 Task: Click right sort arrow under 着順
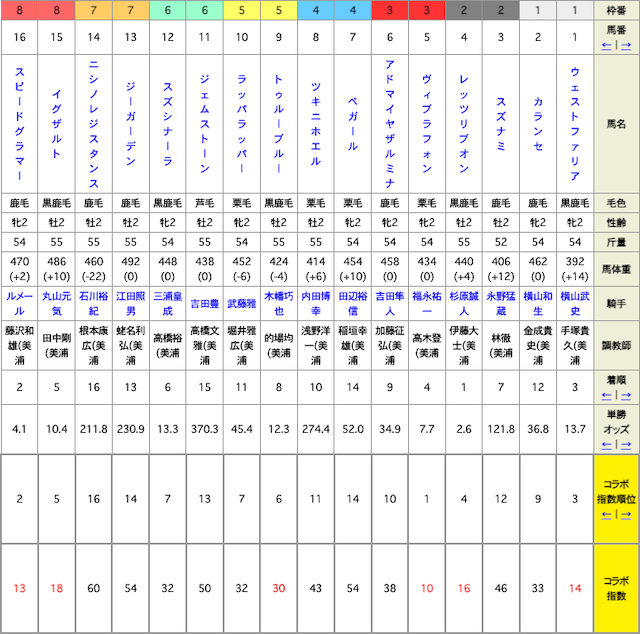click(624, 395)
